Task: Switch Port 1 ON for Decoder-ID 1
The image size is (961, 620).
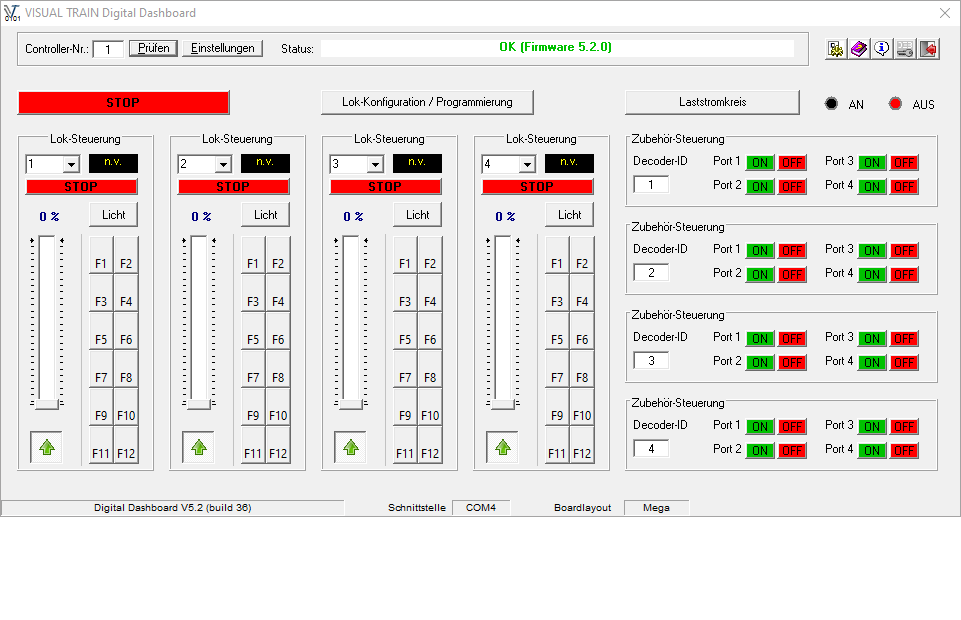Action: click(760, 162)
